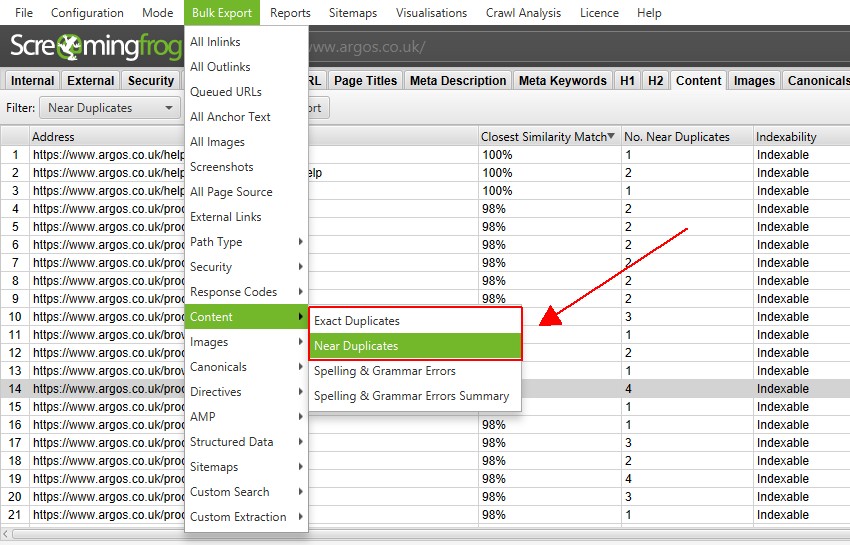Open the Reports menu
Screen dimensions: 850x545
point(290,12)
